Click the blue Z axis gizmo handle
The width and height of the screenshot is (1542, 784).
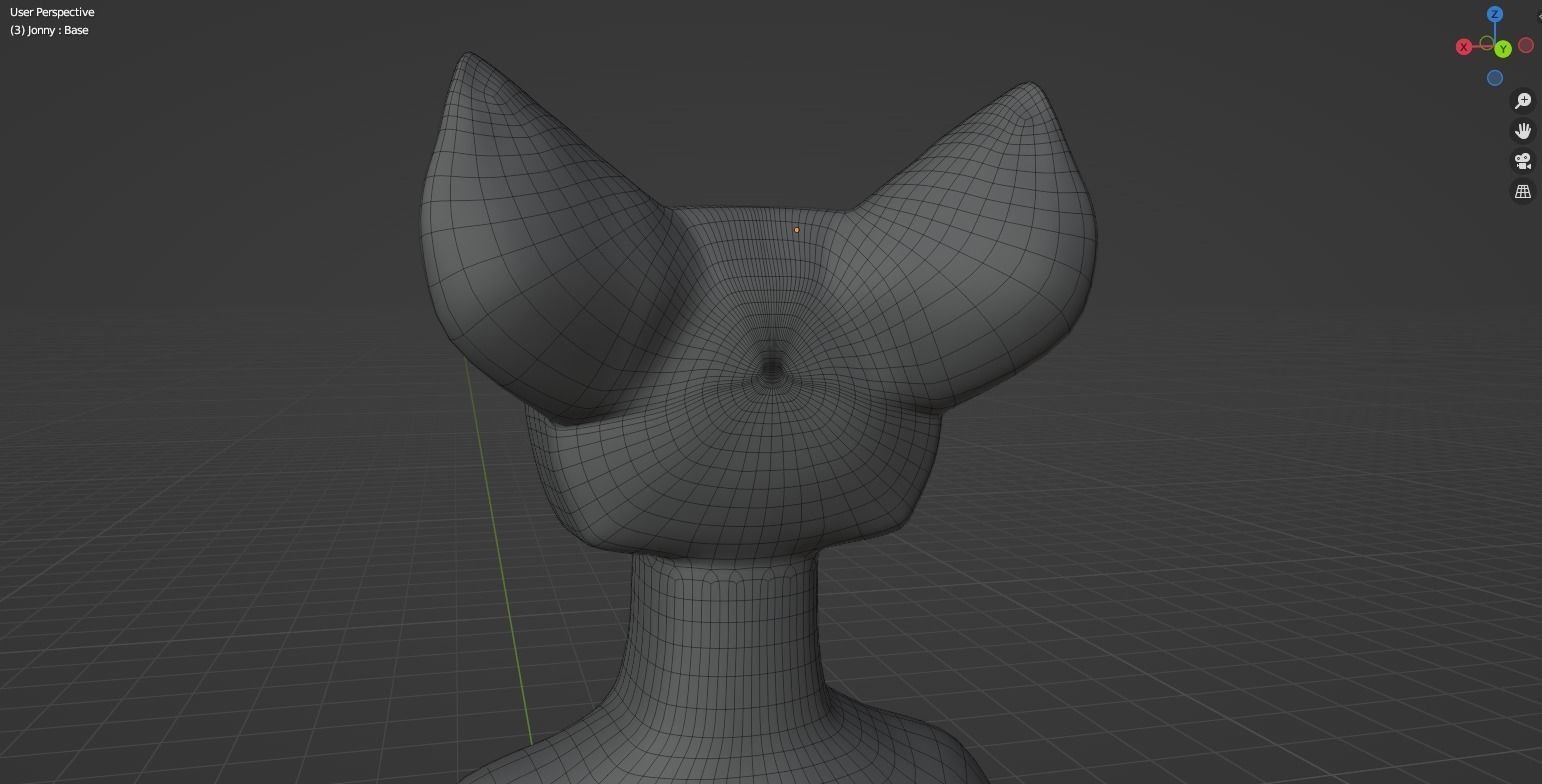tap(1494, 14)
